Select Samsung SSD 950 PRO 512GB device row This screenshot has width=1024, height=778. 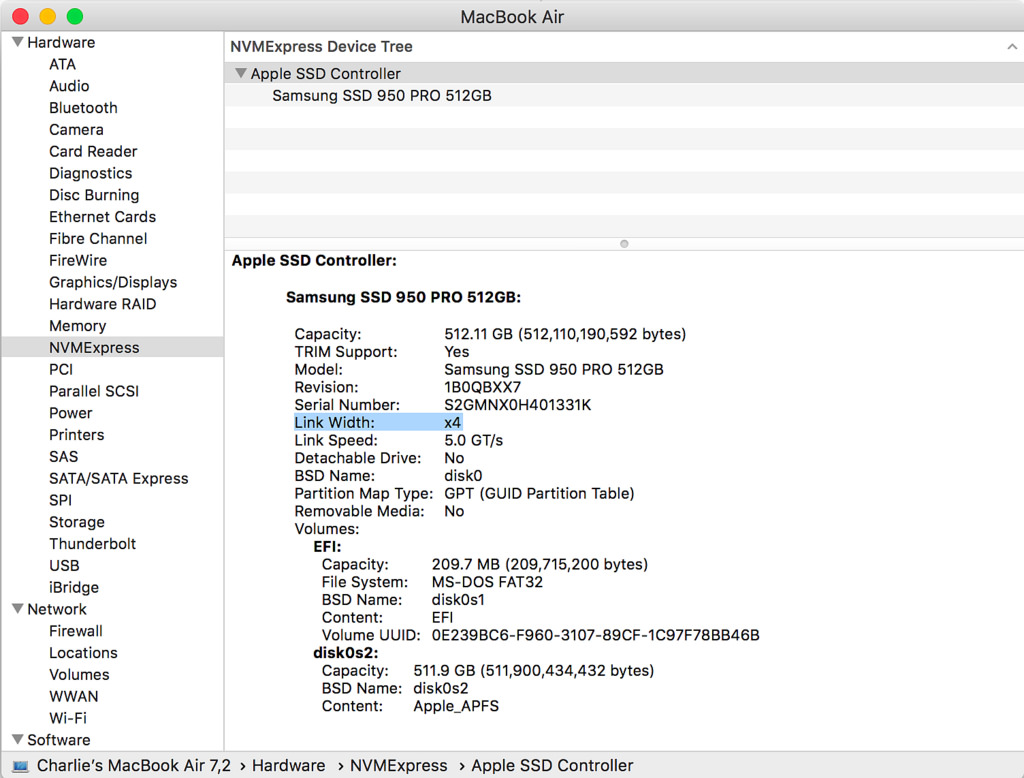point(624,95)
